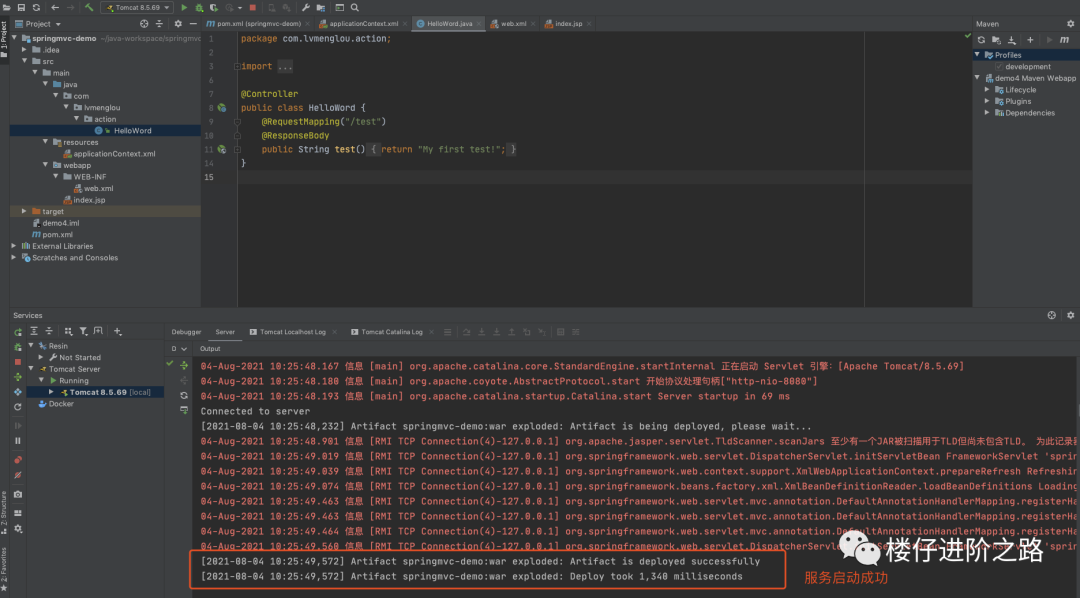This screenshot has width=1080, height=598.
Task: Hide the Project panel with the minus icon
Action: click(x=193, y=23)
